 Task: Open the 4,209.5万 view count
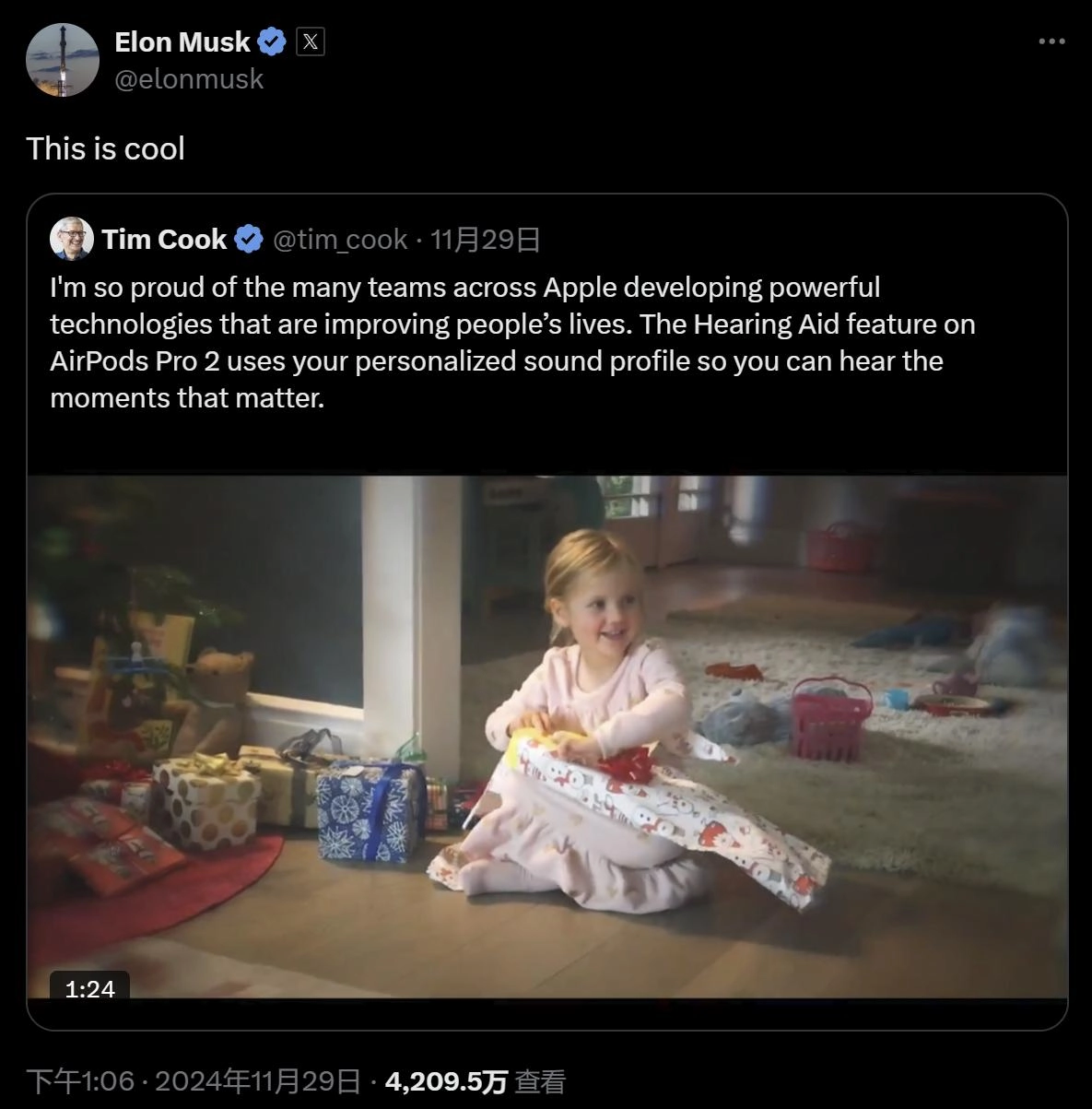pos(446,1080)
